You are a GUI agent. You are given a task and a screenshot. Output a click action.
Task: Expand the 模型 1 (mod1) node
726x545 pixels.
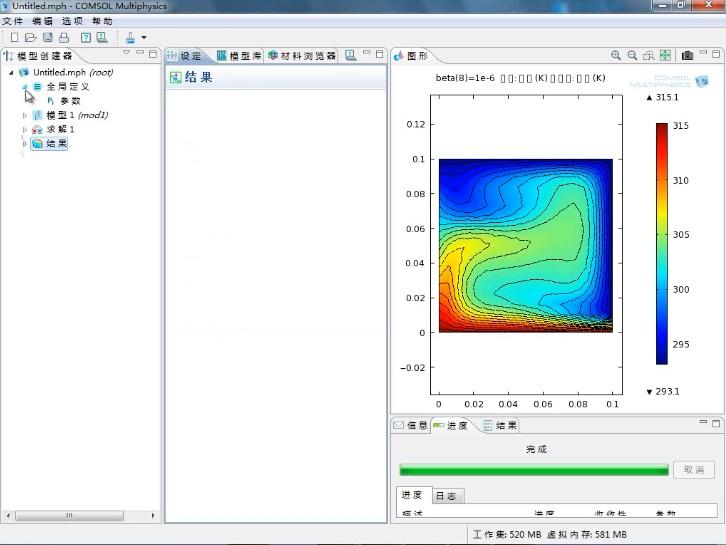(x=25, y=115)
